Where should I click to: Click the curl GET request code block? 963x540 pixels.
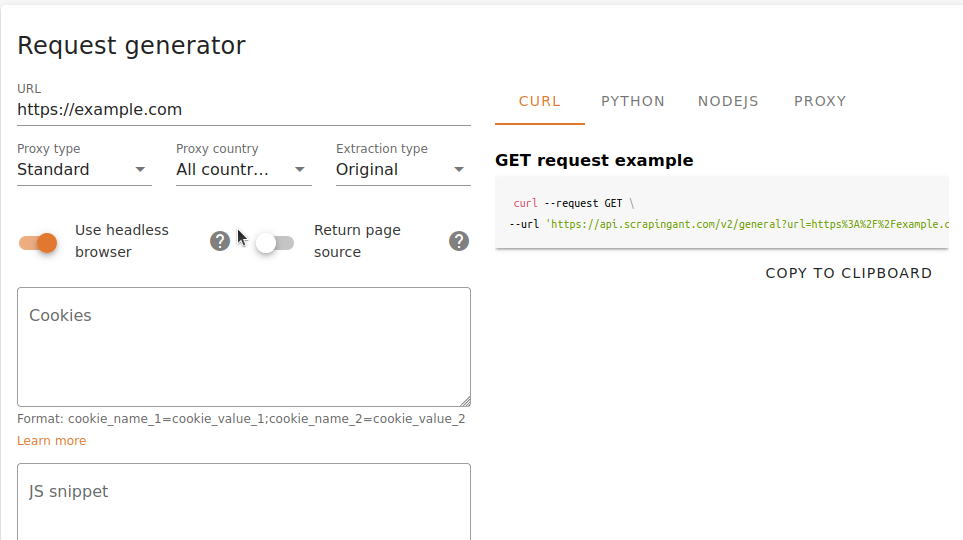pyautogui.click(x=720, y=213)
